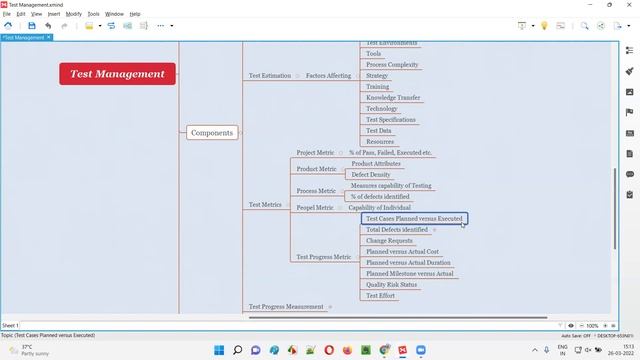Collapse the Test Estimation branch
This screenshot has width=640, height=360.
(297, 76)
